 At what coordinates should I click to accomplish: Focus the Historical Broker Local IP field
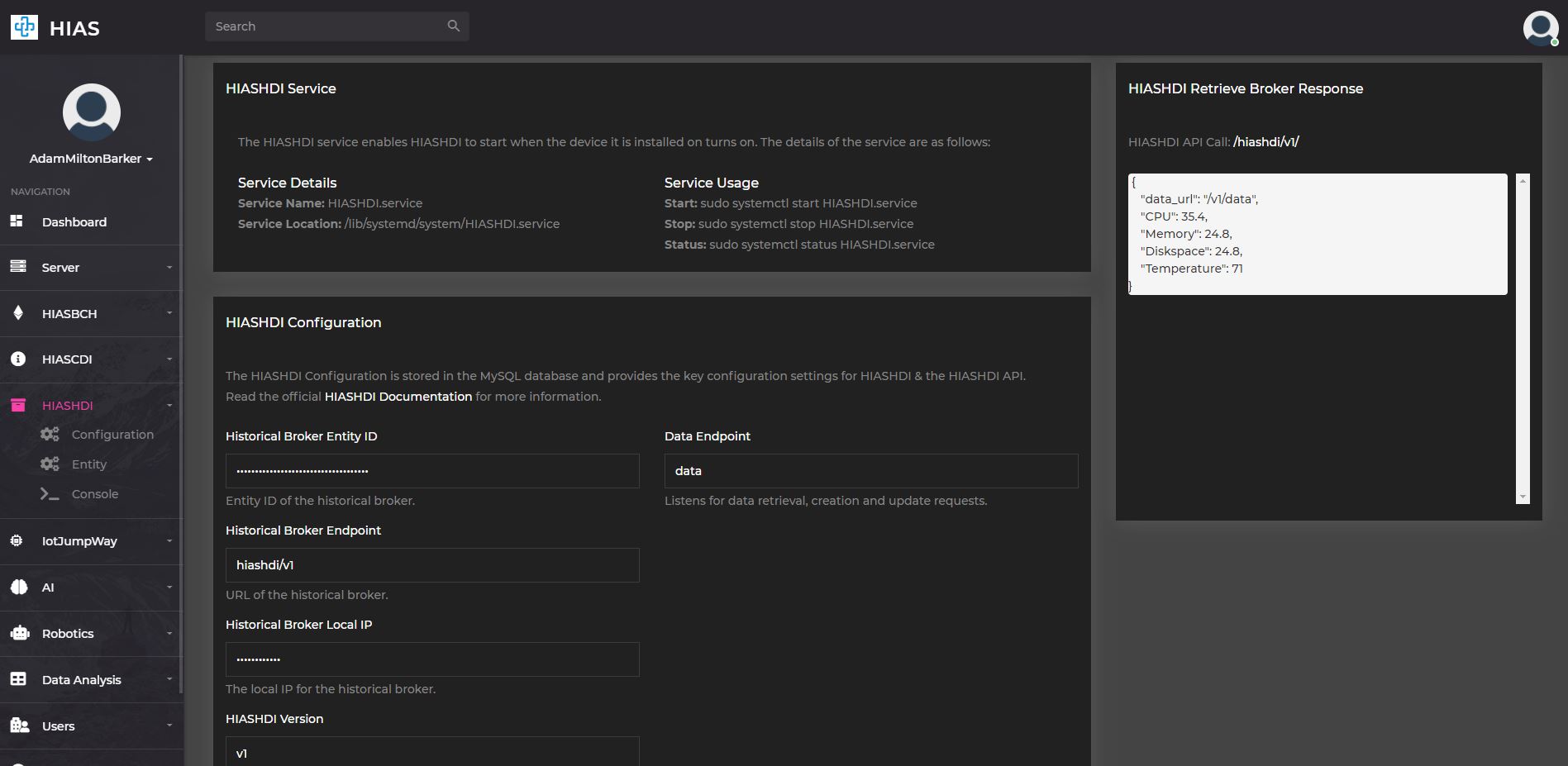pos(432,659)
